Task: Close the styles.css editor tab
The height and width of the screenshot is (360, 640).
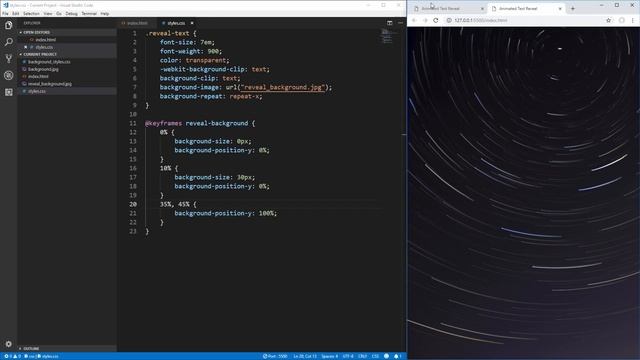Action: point(192,23)
